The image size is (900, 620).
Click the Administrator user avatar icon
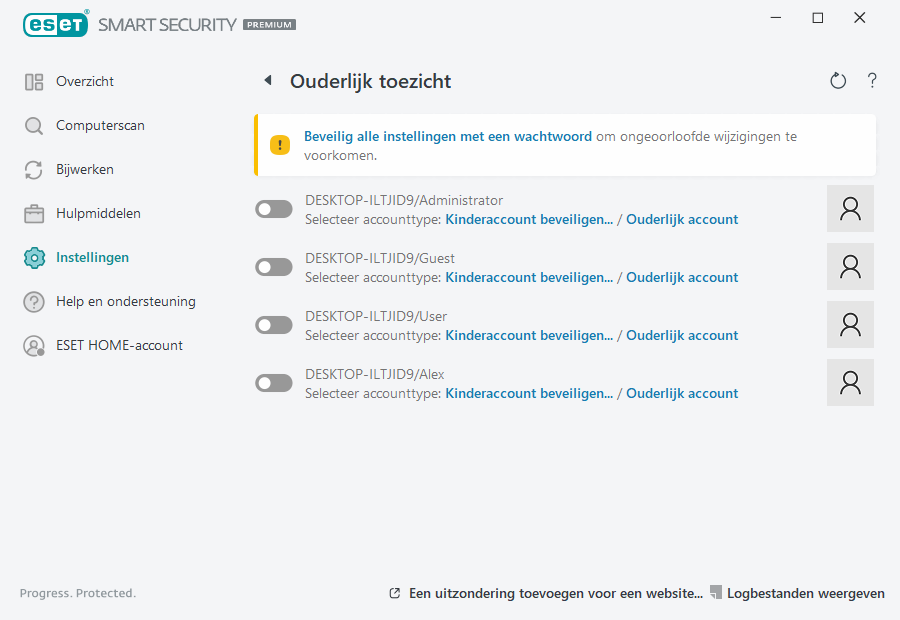pos(850,208)
